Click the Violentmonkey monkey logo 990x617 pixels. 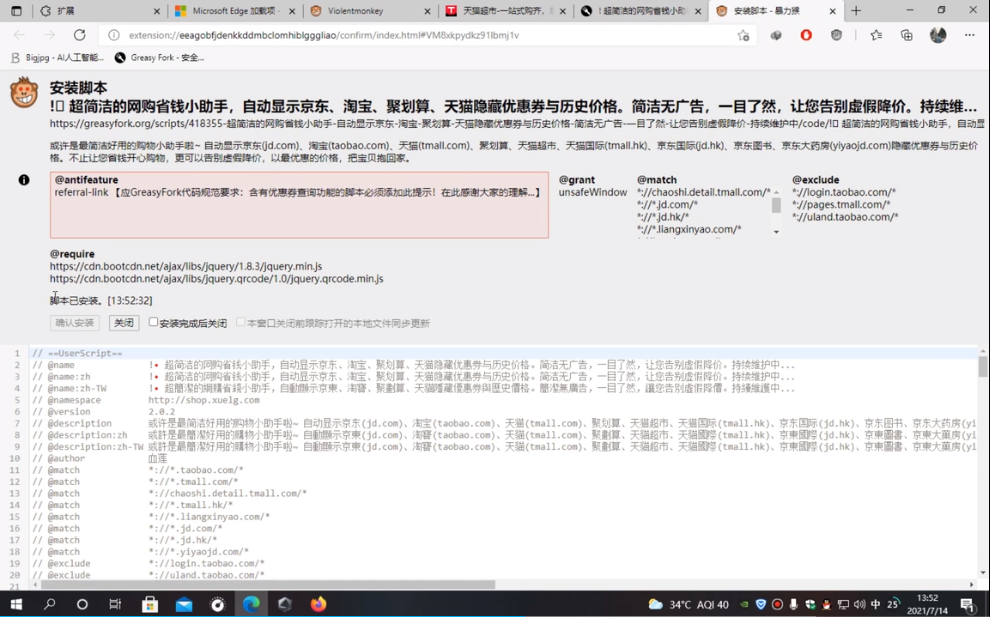pos(24,93)
